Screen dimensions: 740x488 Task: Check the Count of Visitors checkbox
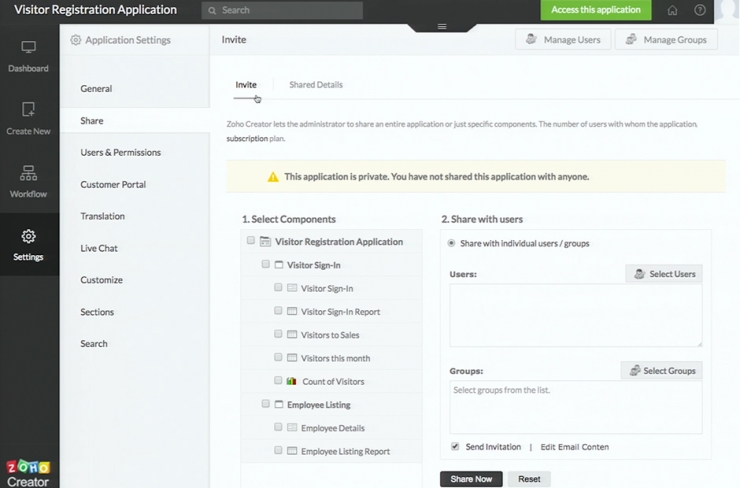278,380
